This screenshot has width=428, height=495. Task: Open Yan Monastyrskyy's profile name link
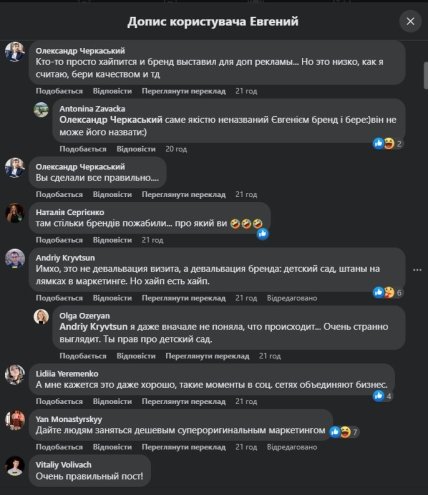[69, 419]
